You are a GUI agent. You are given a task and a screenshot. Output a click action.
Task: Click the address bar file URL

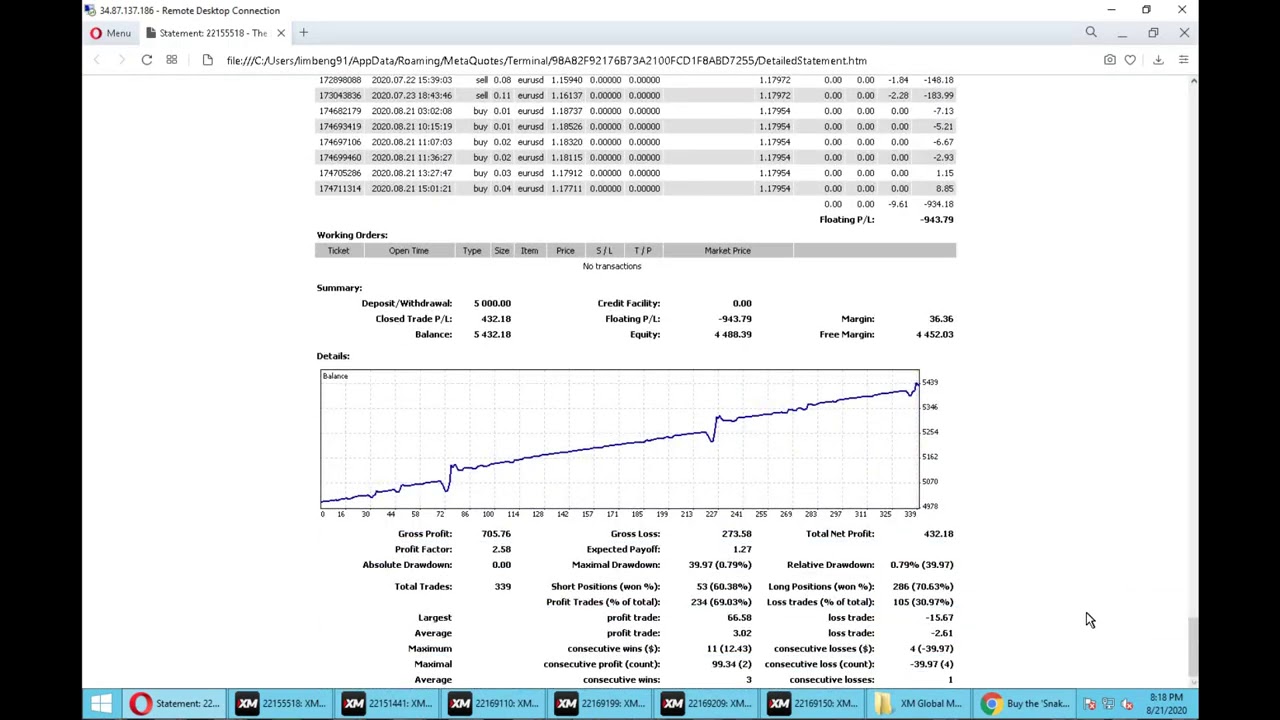click(x=546, y=61)
